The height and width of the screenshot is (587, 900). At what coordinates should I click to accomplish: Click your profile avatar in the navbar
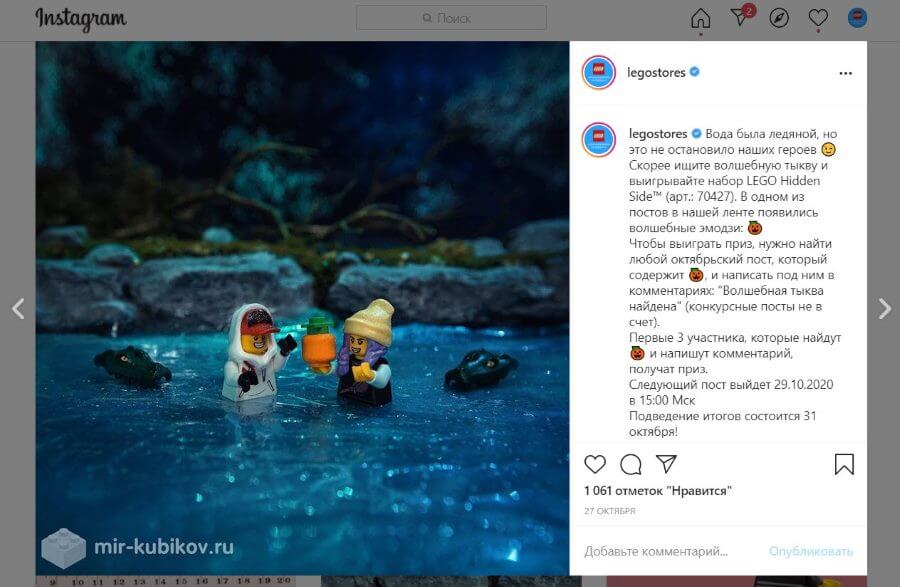858,16
